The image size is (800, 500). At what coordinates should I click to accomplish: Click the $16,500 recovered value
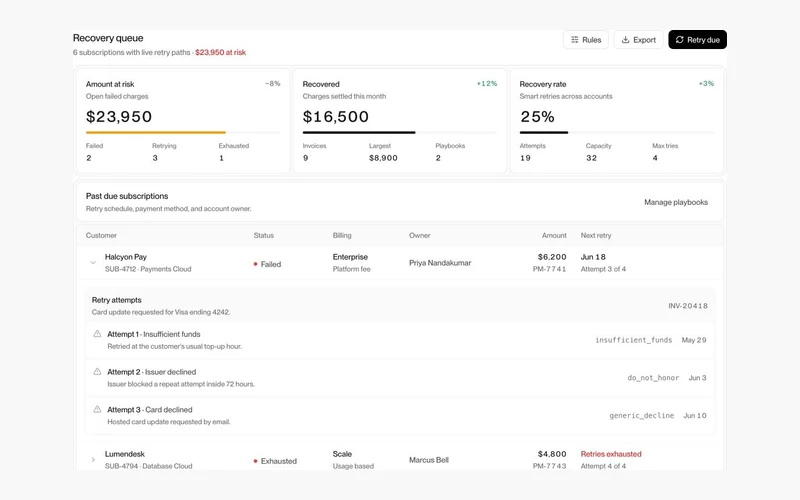pyautogui.click(x=336, y=116)
